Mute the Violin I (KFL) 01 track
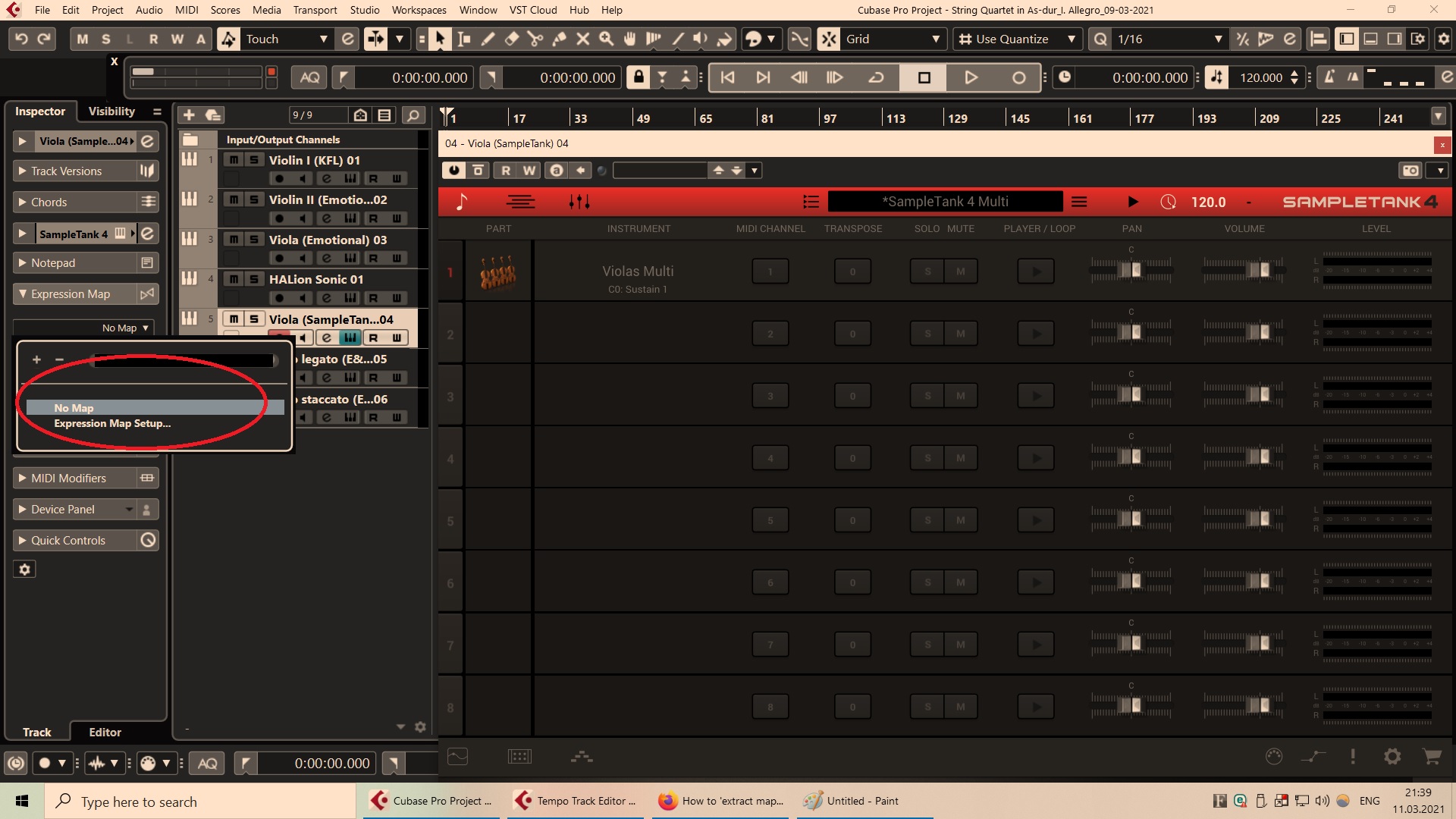 [234, 160]
